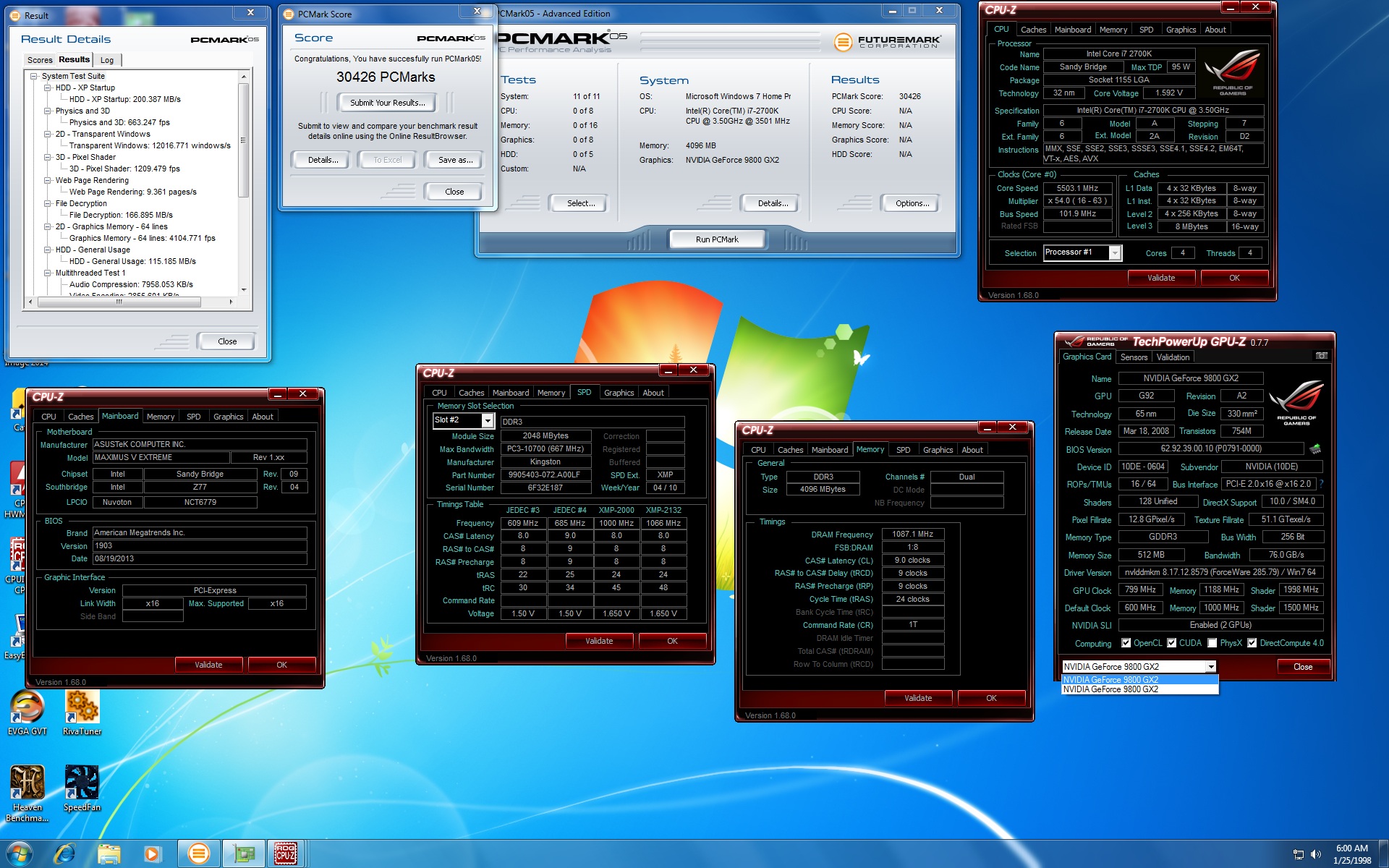
Task: Open the About tab in CPU-Z SPD window
Action: coord(653,393)
